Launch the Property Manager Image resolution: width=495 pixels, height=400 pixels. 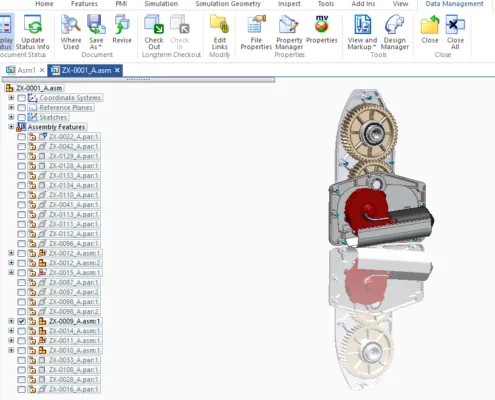(x=289, y=32)
